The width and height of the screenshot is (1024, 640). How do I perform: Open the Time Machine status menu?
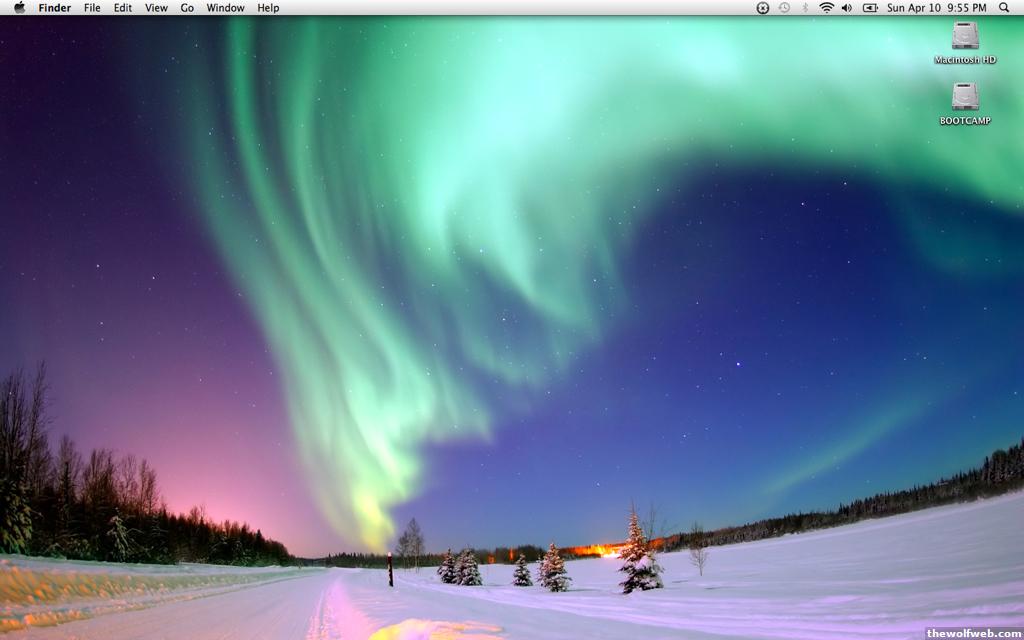784,8
